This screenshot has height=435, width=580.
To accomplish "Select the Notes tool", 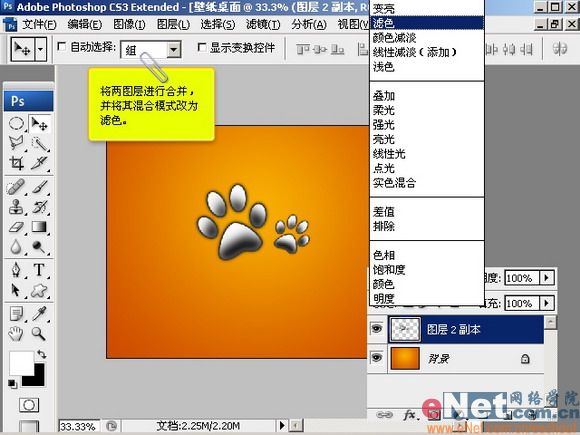I will click(x=16, y=314).
